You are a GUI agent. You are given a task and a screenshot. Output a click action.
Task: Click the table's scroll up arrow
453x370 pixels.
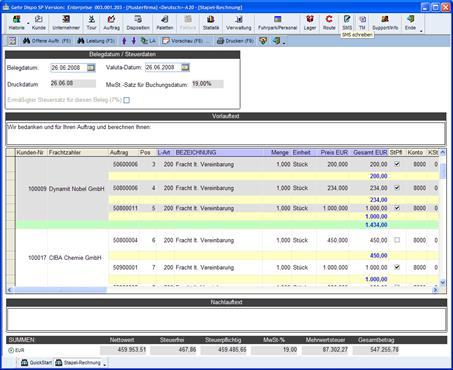(443, 153)
